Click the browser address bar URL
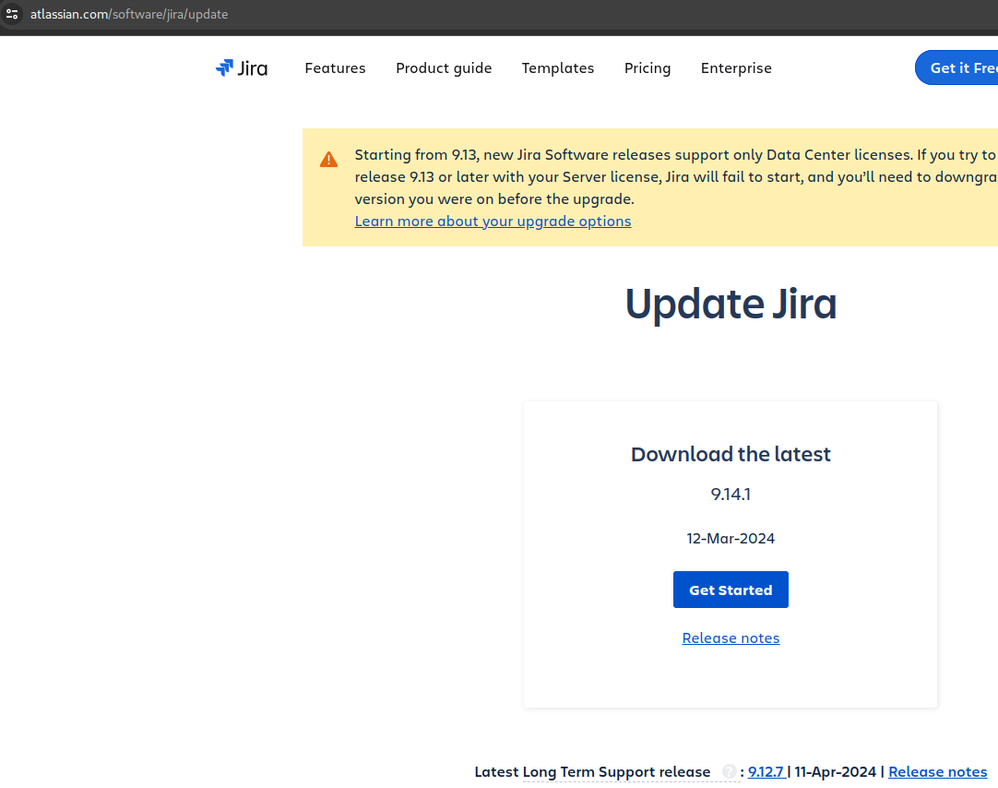 pyautogui.click(x=130, y=14)
